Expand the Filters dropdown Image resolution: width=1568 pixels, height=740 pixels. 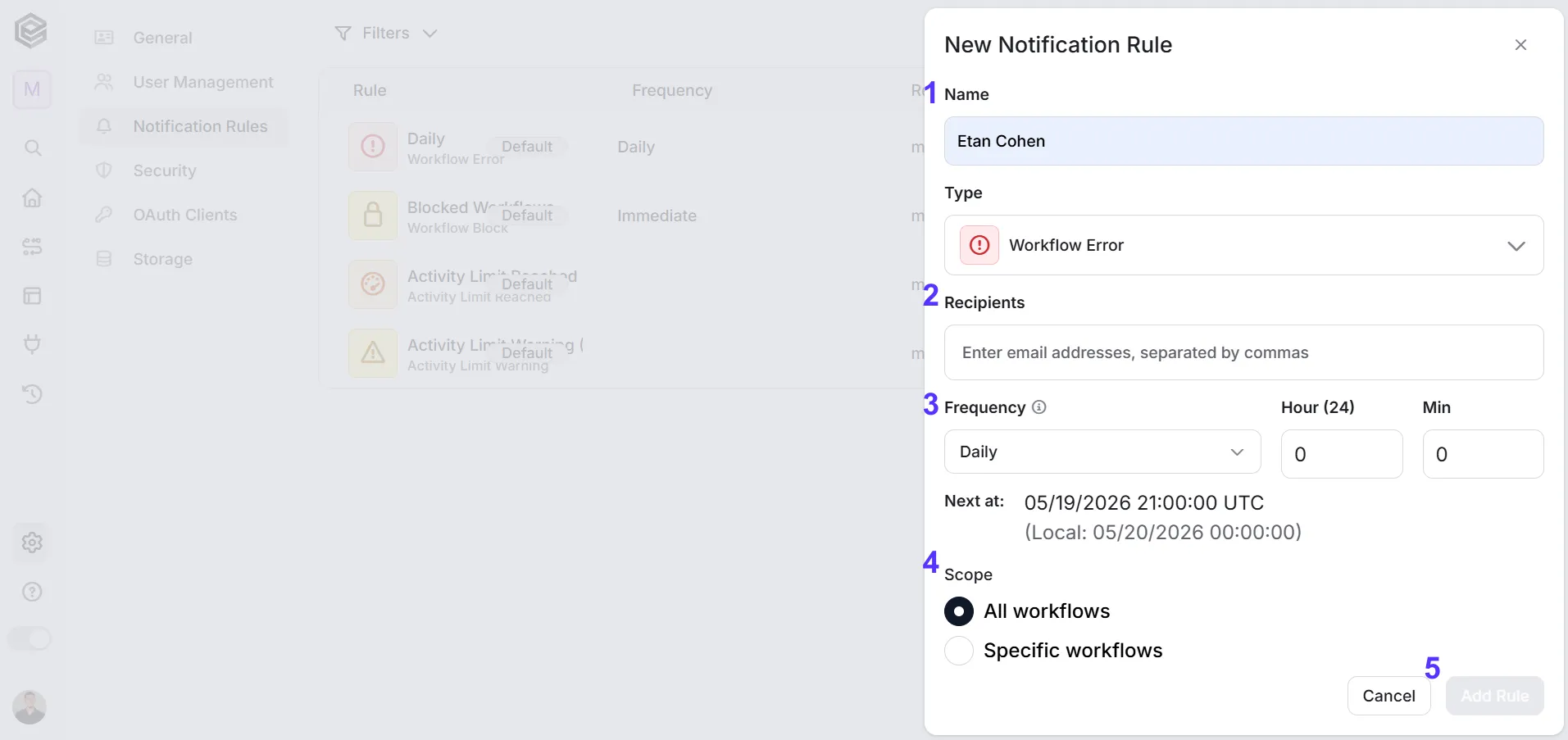tap(386, 34)
